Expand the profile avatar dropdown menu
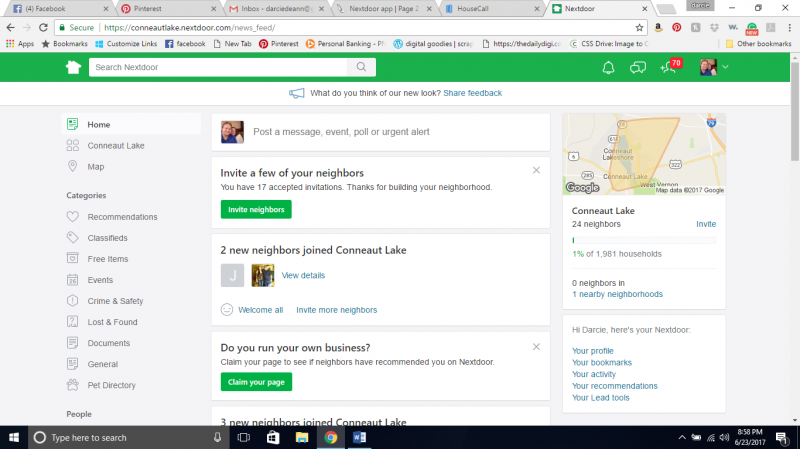Viewport: 800px width, 449px height. click(x=713, y=67)
